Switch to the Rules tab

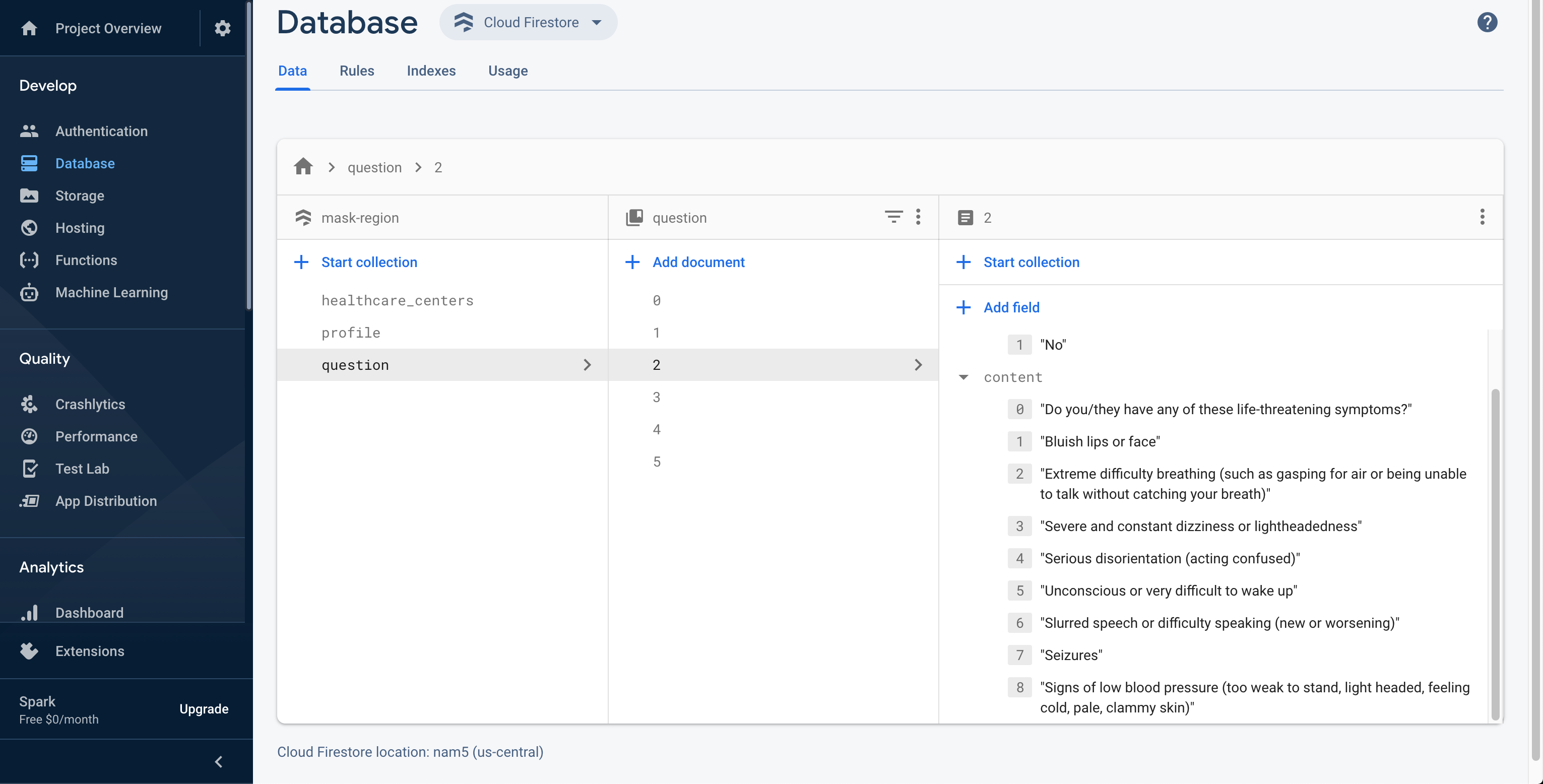356,71
